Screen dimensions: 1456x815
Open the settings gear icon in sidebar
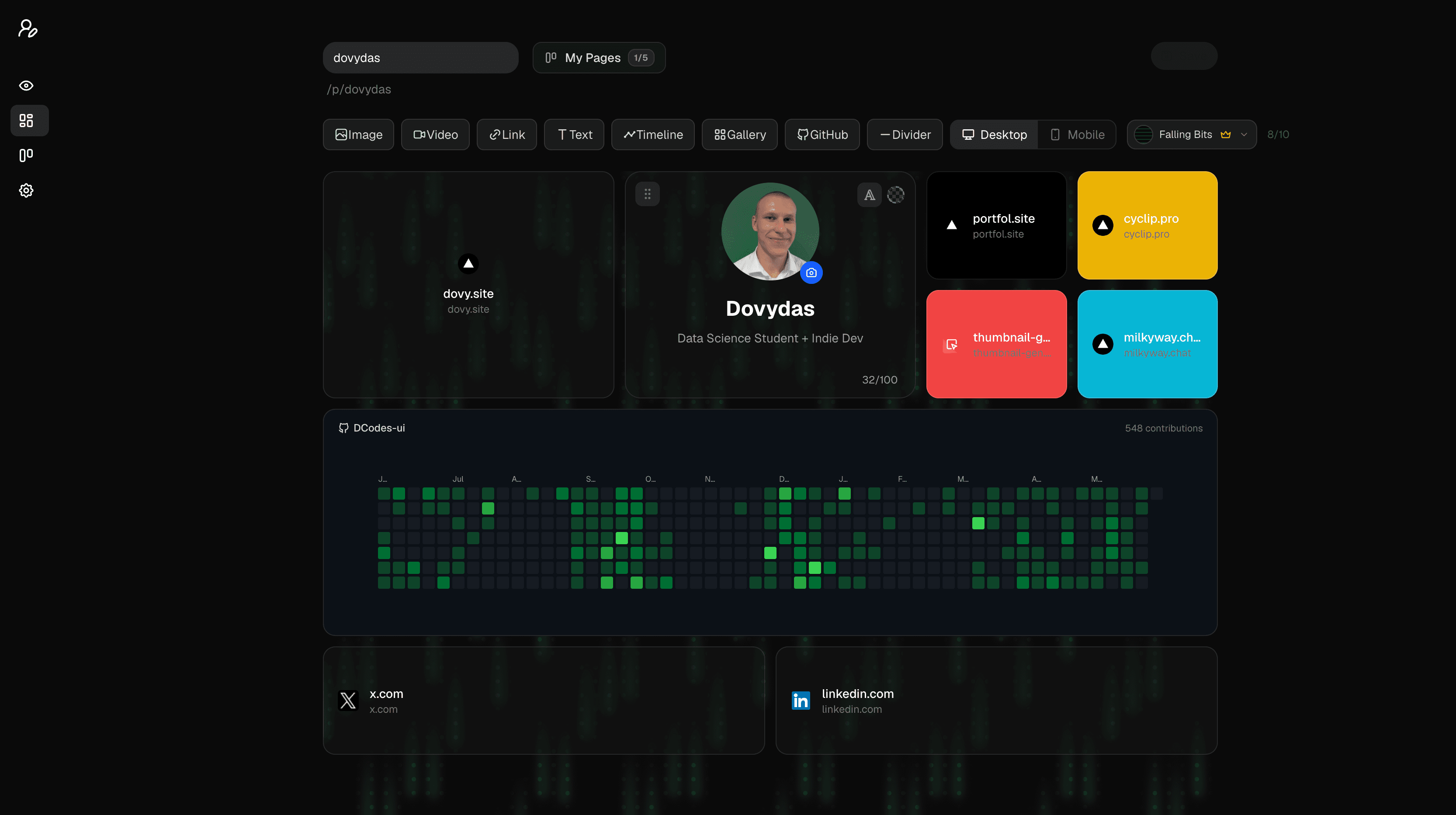26,190
